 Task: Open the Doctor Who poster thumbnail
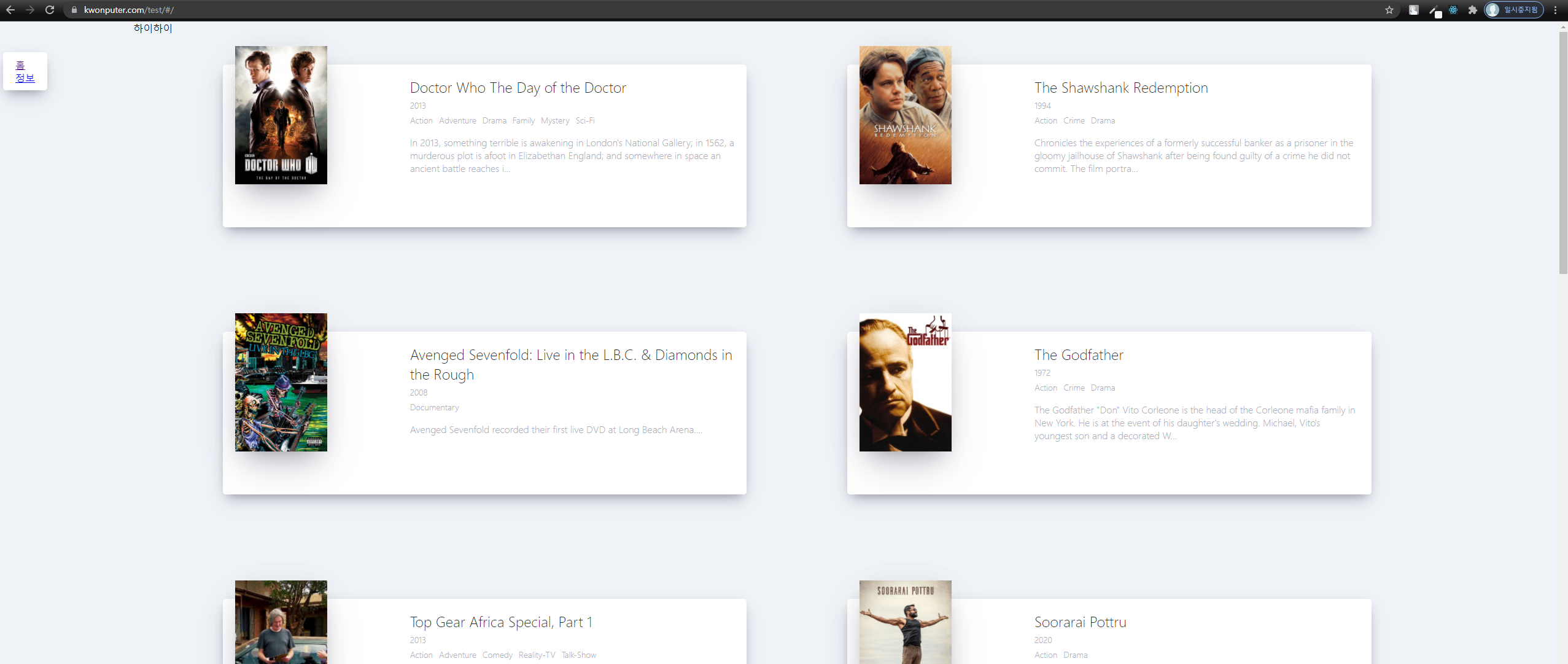point(281,115)
